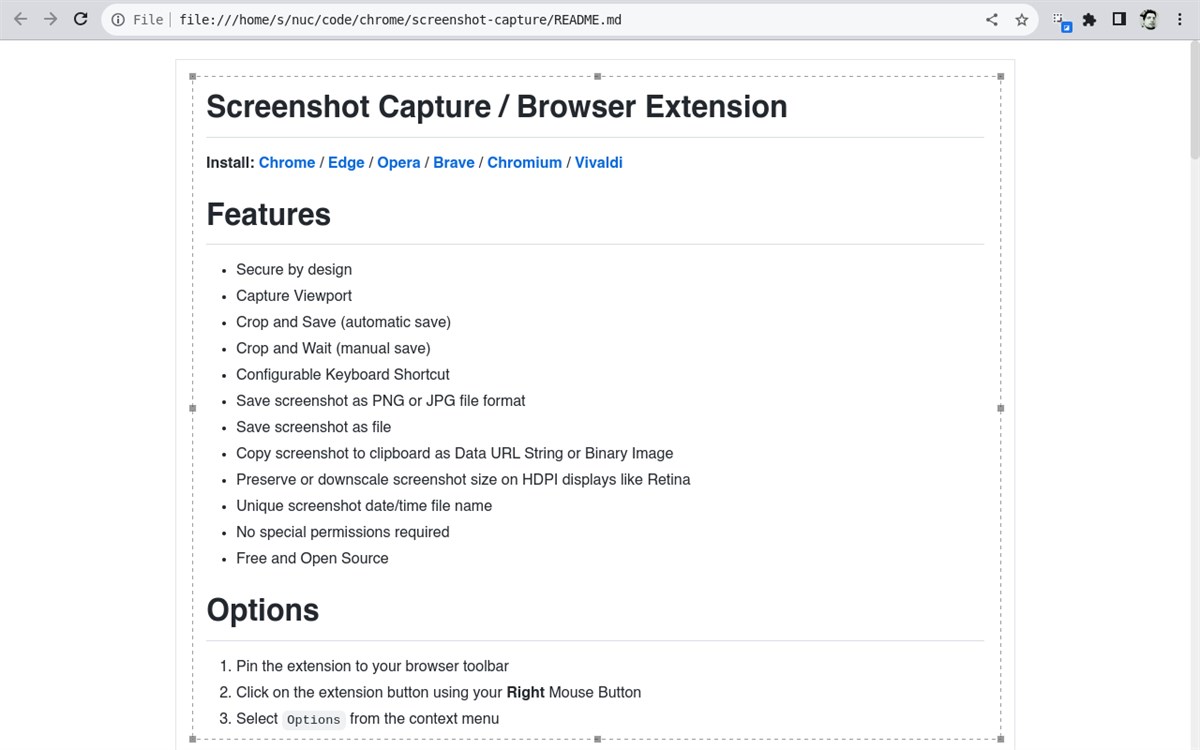1200x750 pixels.
Task: Open the Edge install link
Action: [x=346, y=162]
